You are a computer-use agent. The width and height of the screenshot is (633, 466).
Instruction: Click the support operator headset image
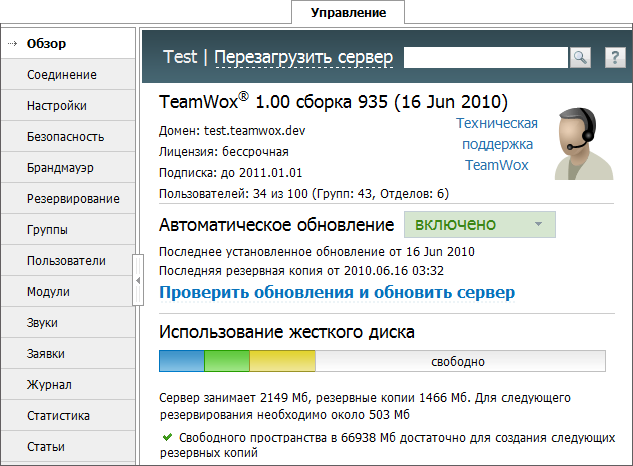(x=584, y=143)
